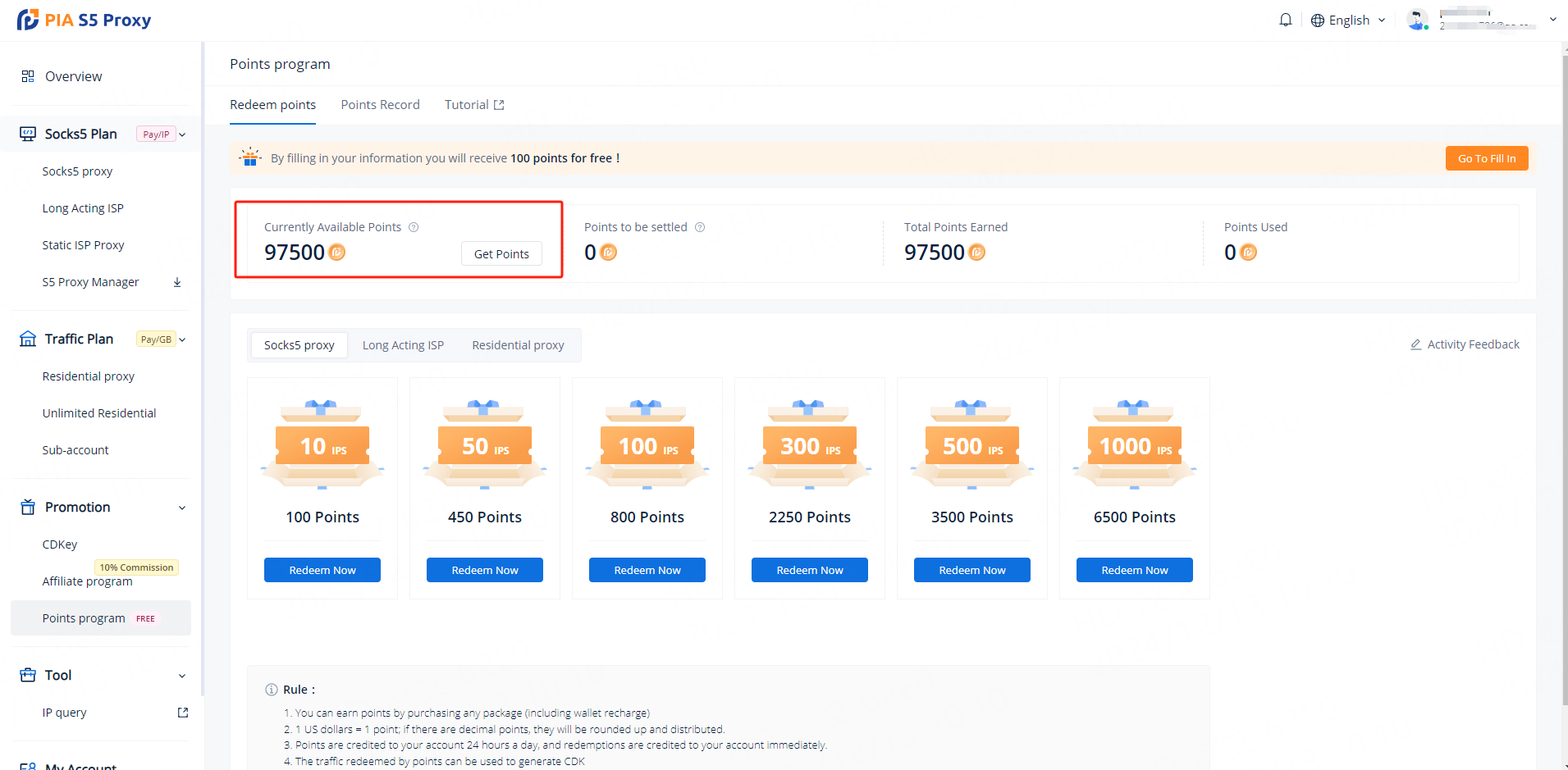Click the notification bell icon
This screenshot has height=770, width=1568.
point(1285,20)
